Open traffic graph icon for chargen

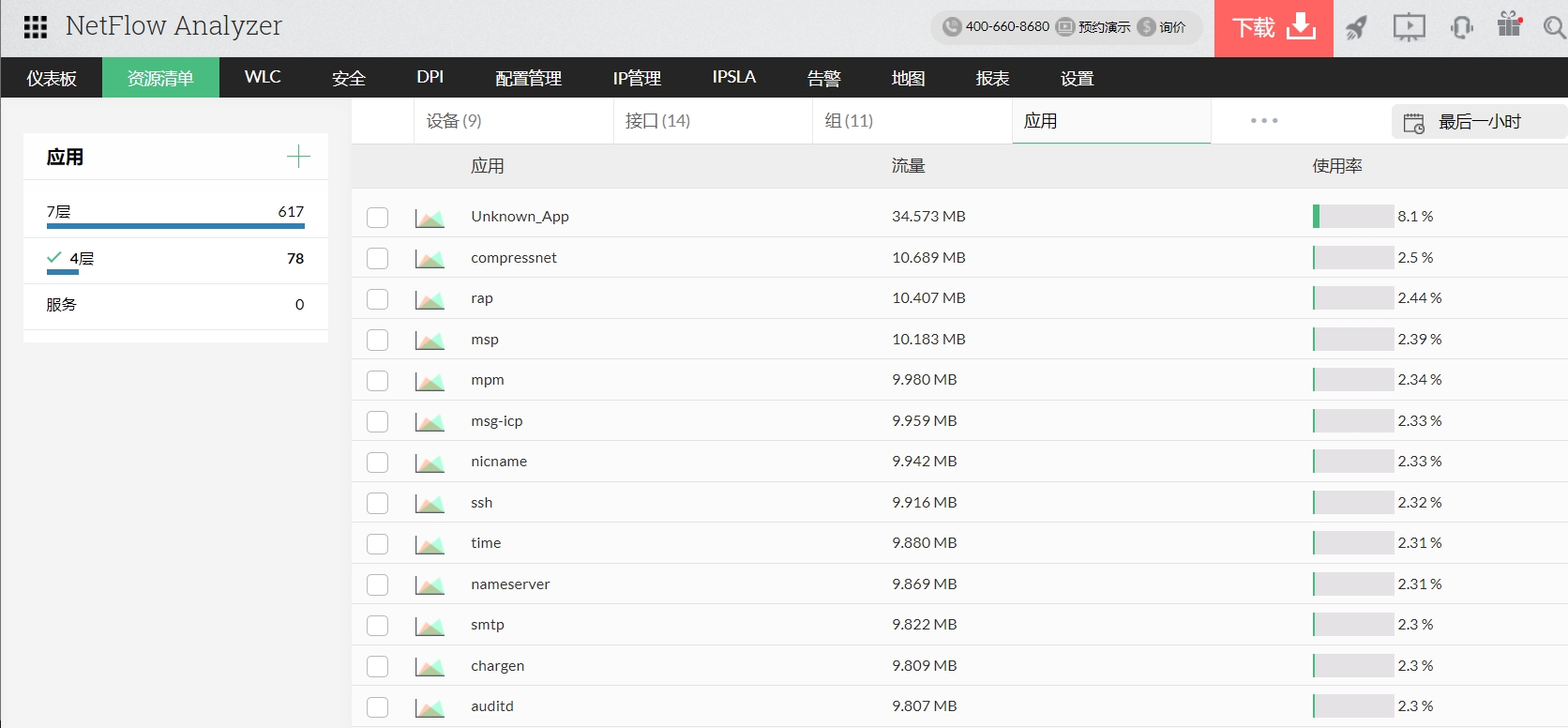pos(430,666)
